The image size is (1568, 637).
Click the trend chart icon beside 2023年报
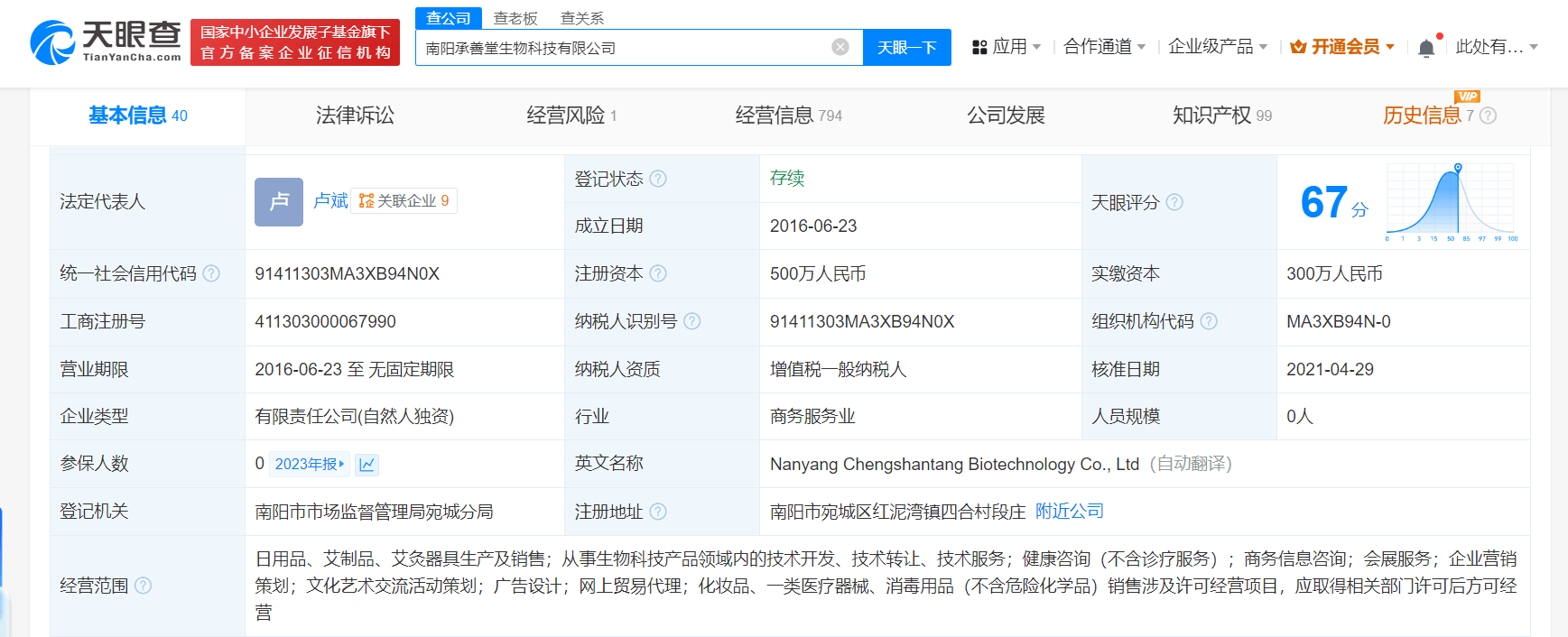[366, 465]
